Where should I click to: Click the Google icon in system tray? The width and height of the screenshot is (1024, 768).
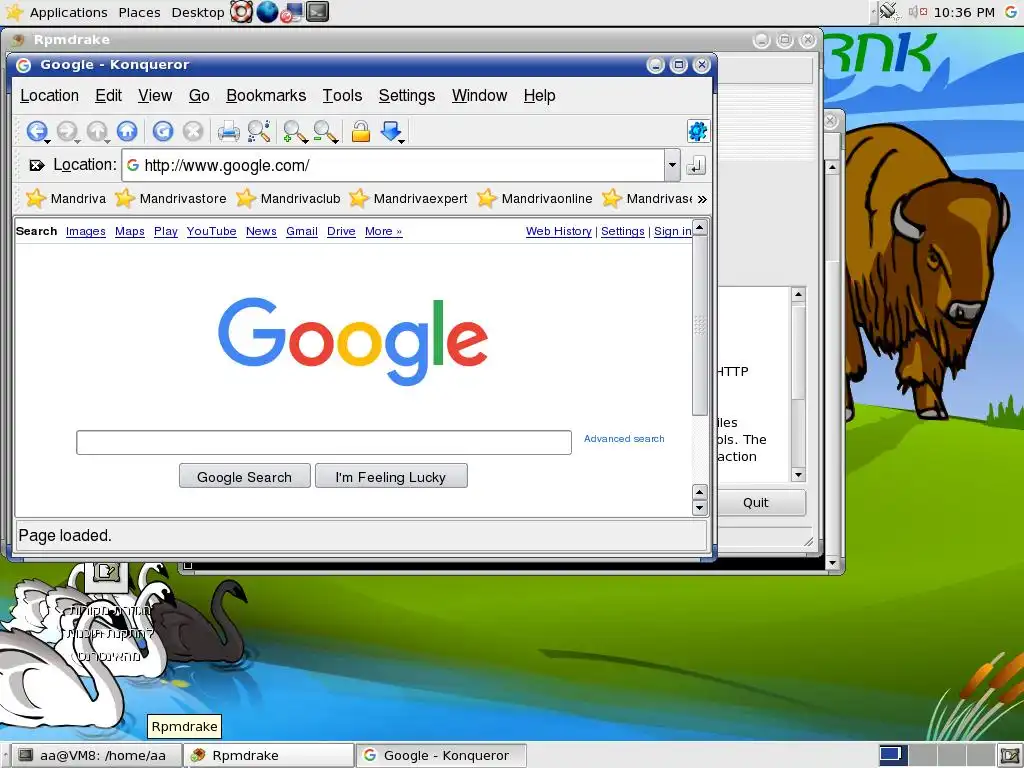click(1011, 12)
